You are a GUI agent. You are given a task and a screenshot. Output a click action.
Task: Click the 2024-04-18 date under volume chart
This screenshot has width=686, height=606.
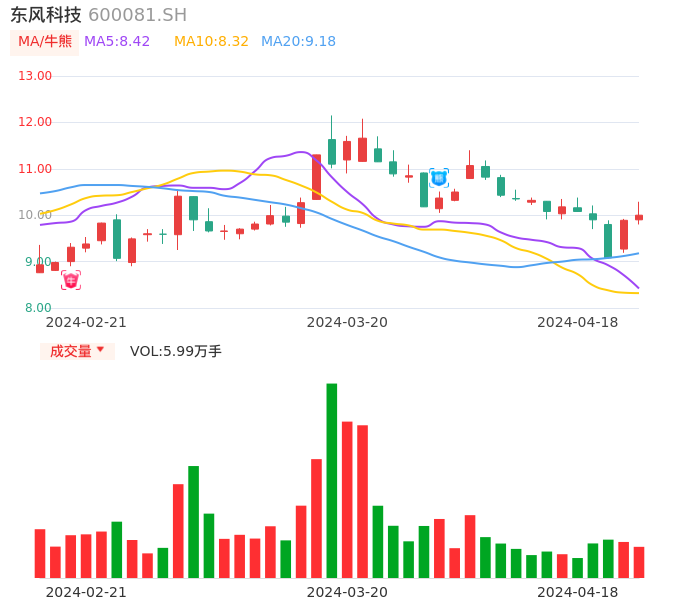(x=578, y=592)
